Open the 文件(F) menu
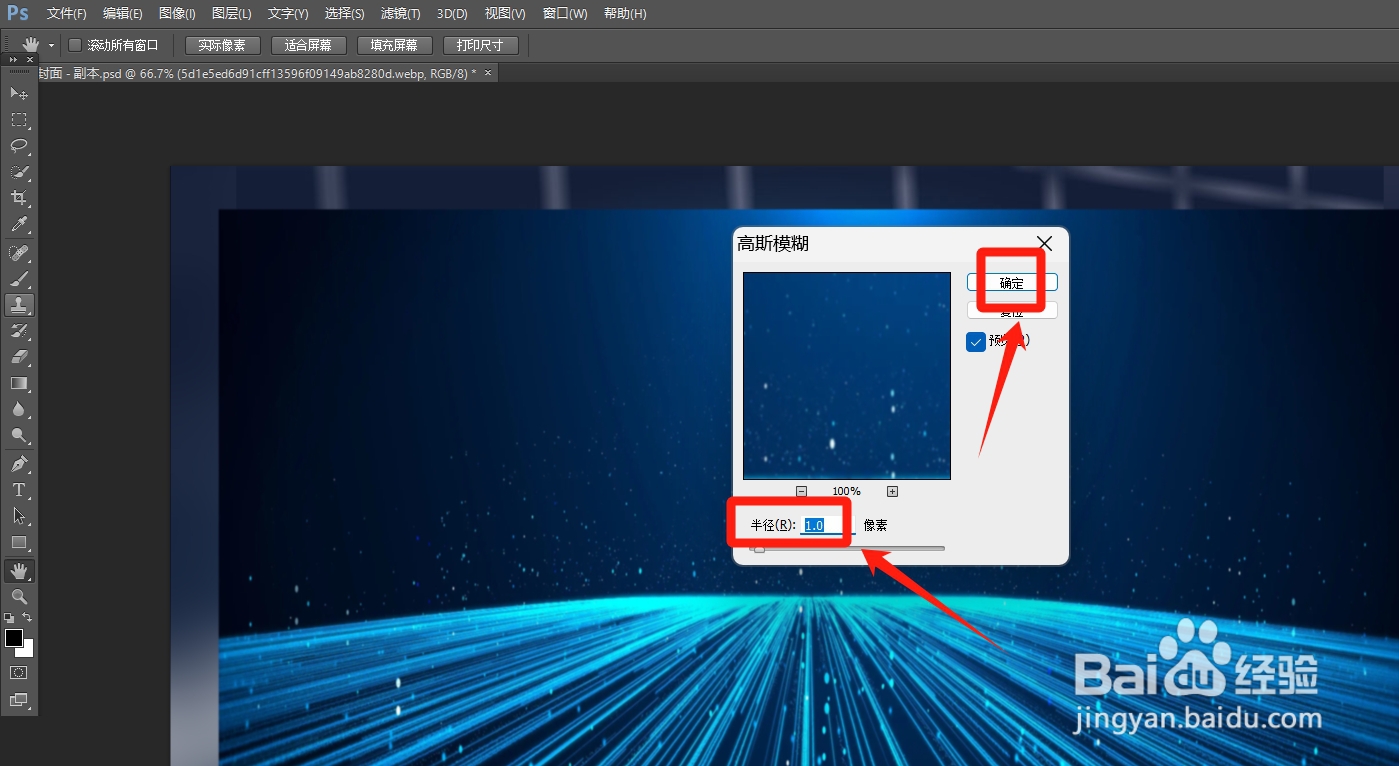The width and height of the screenshot is (1399, 766). point(67,14)
